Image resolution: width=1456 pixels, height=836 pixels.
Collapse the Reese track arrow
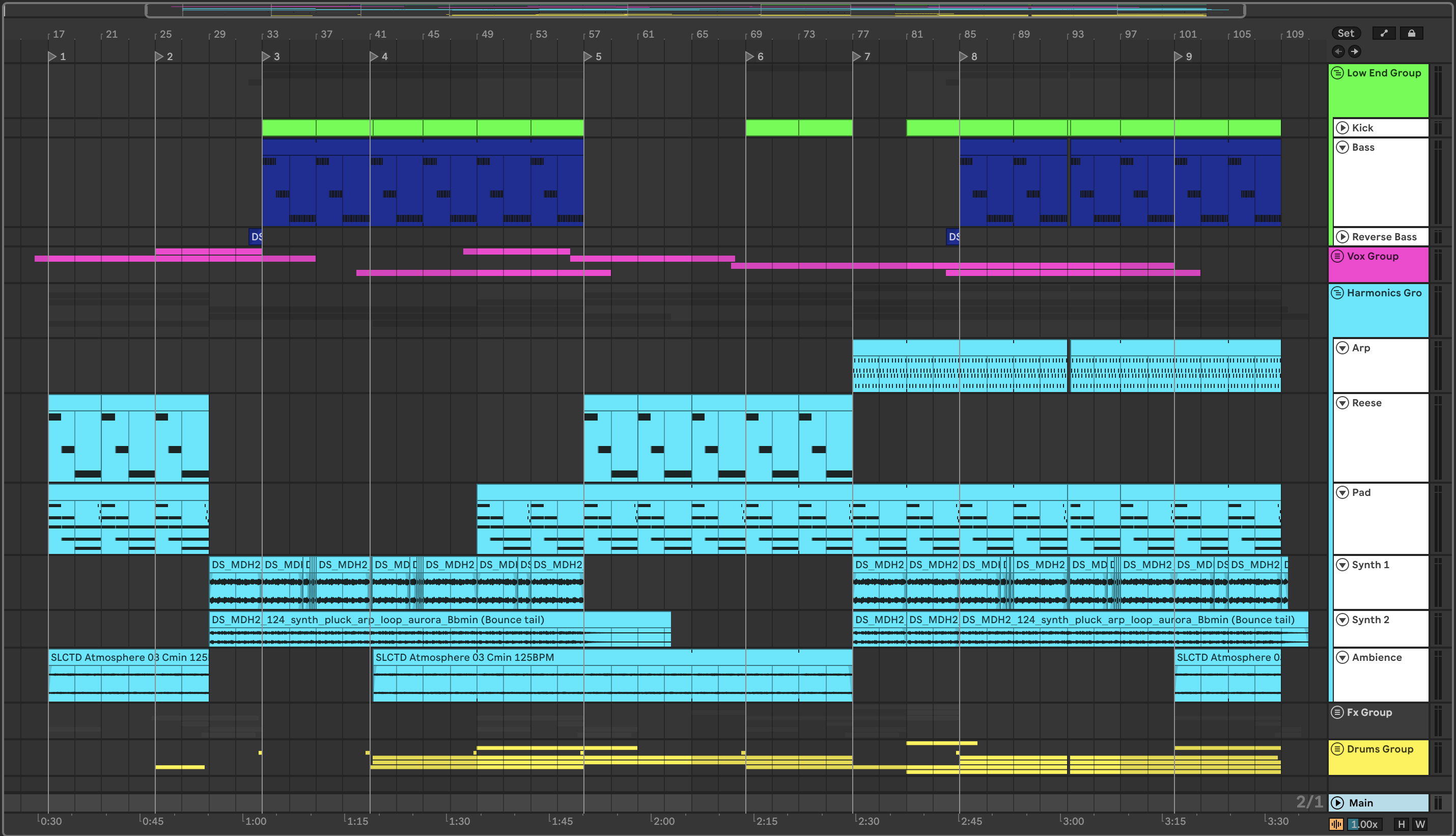tap(1342, 403)
